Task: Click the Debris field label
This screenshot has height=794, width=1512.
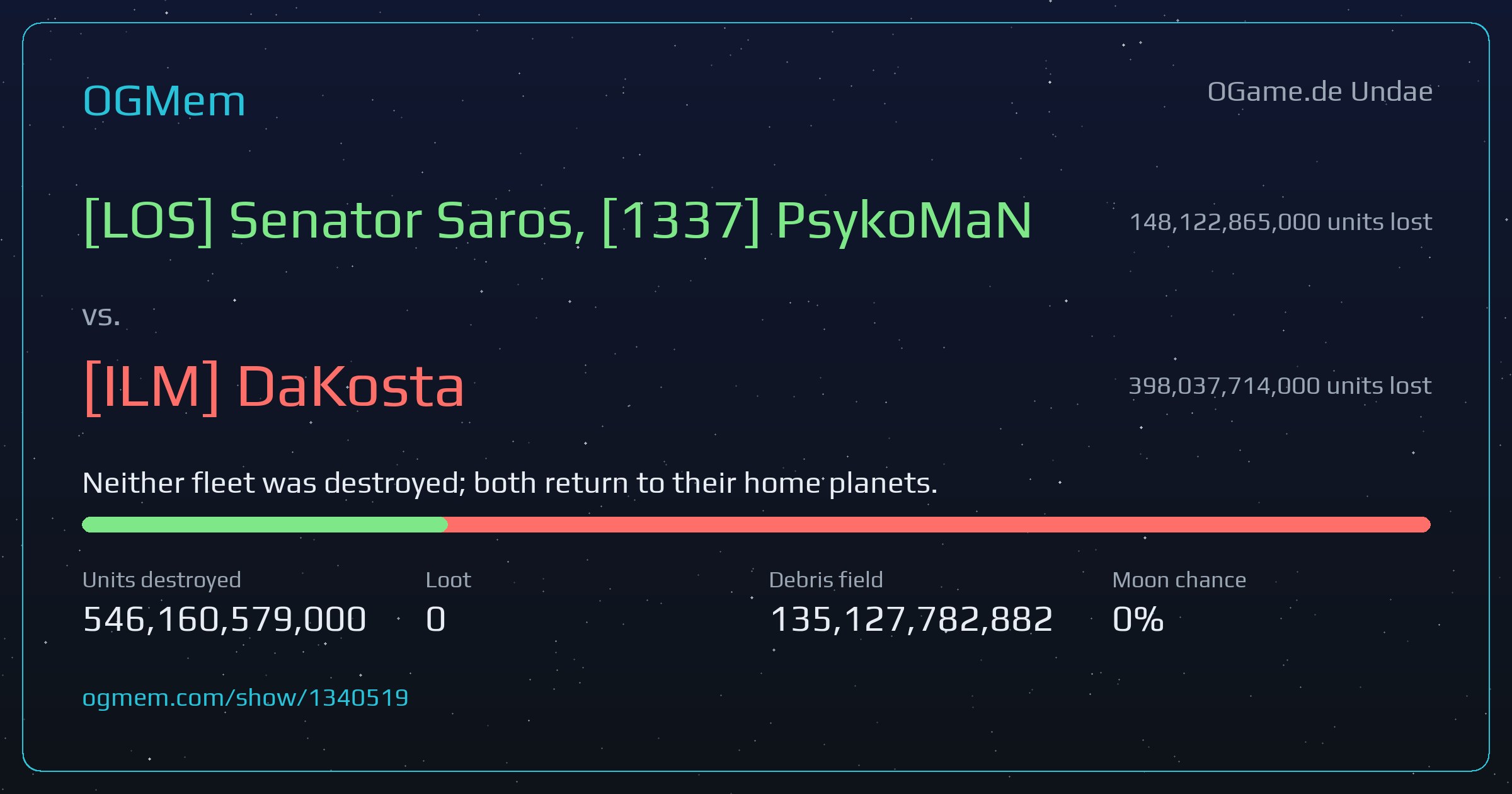Action: click(x=826, y=580)
